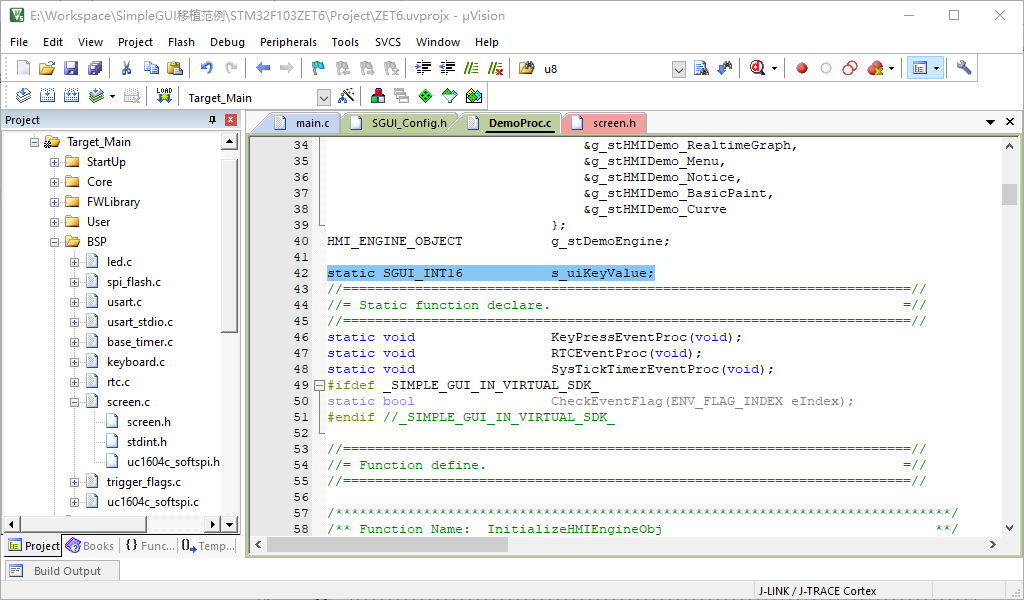The height and width of the screenshot is (600, 1024).
Task: Open the Target_Main target dropdown
Action: (324, 97)
